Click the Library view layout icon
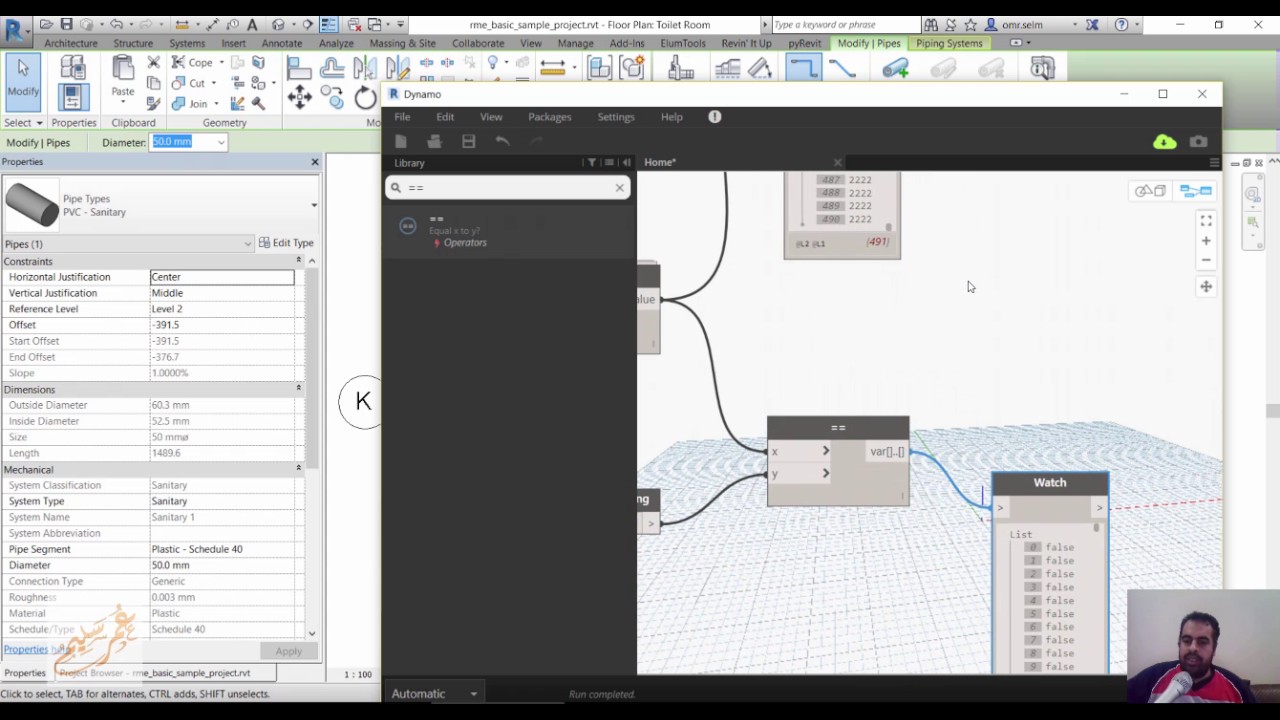The width and height of the screenshot is (1280, 720). 609,163
